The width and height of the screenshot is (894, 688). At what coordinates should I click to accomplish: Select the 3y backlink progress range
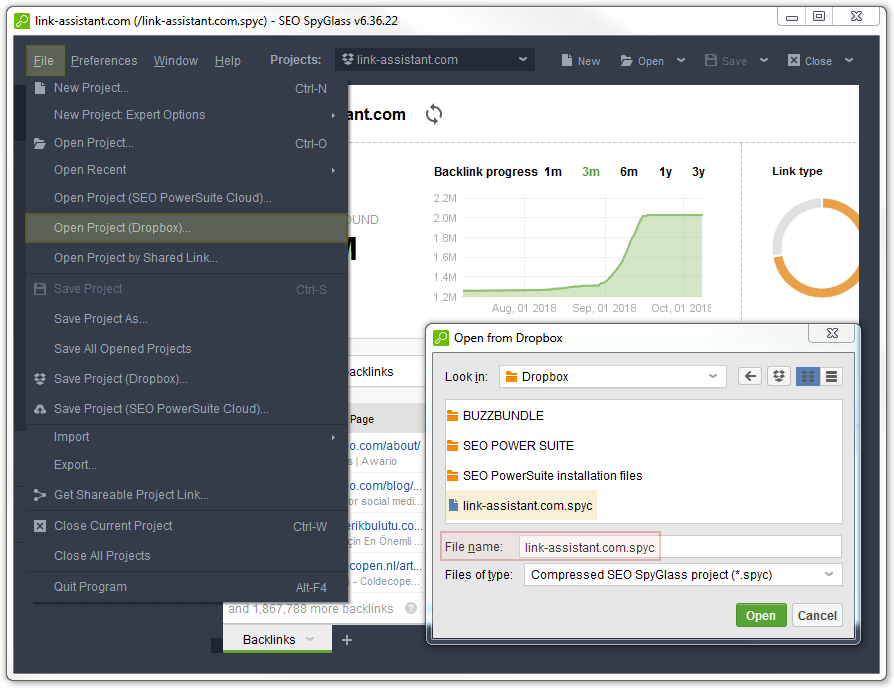[698, 172]
